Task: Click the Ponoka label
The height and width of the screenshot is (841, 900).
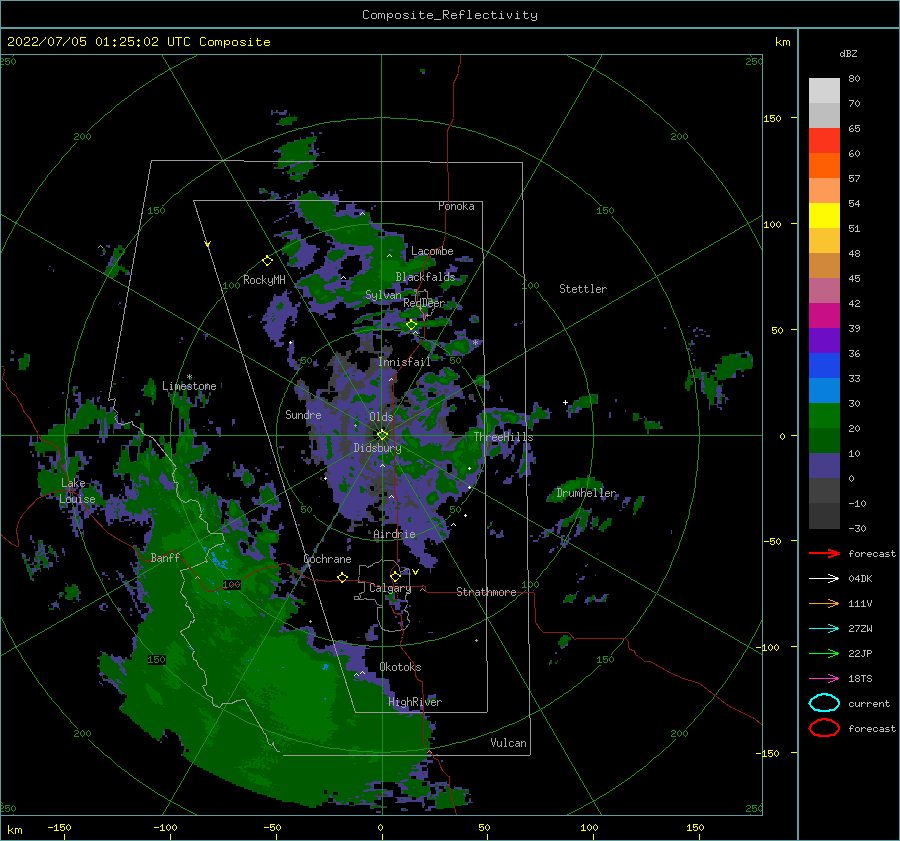Action: (456, 206)
